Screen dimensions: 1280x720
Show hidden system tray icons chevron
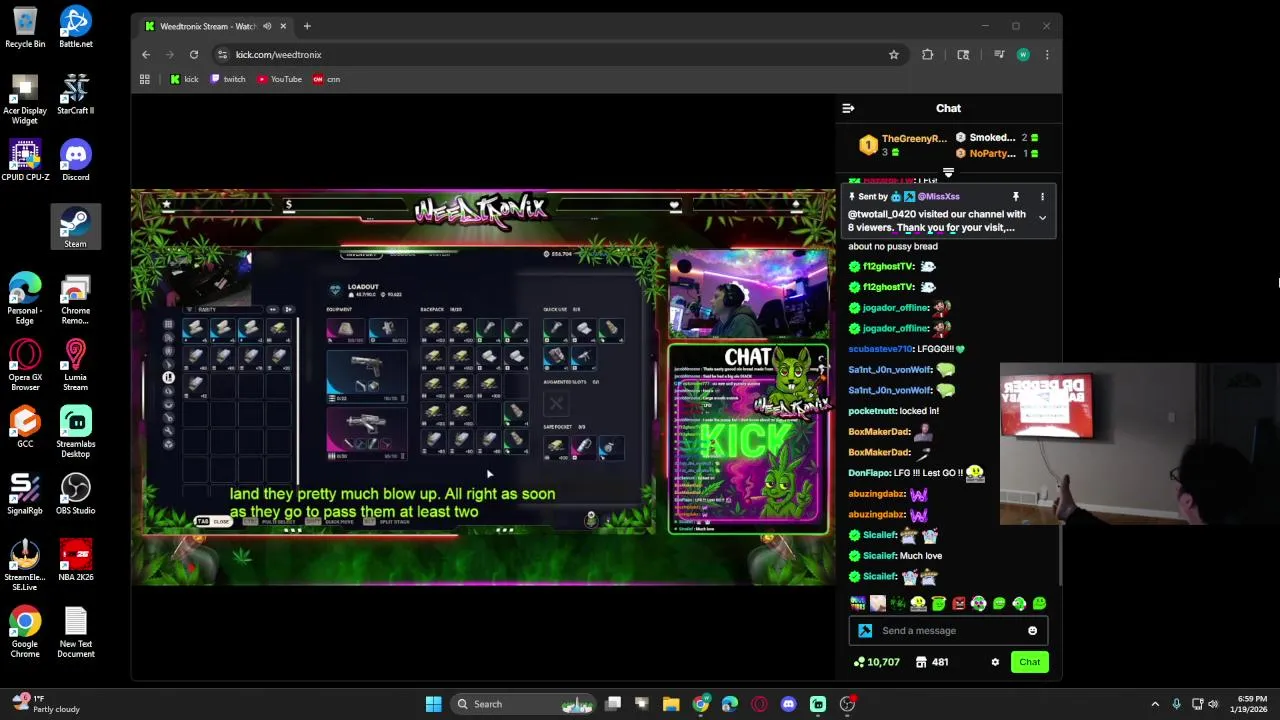click(x=1155, y=704)
